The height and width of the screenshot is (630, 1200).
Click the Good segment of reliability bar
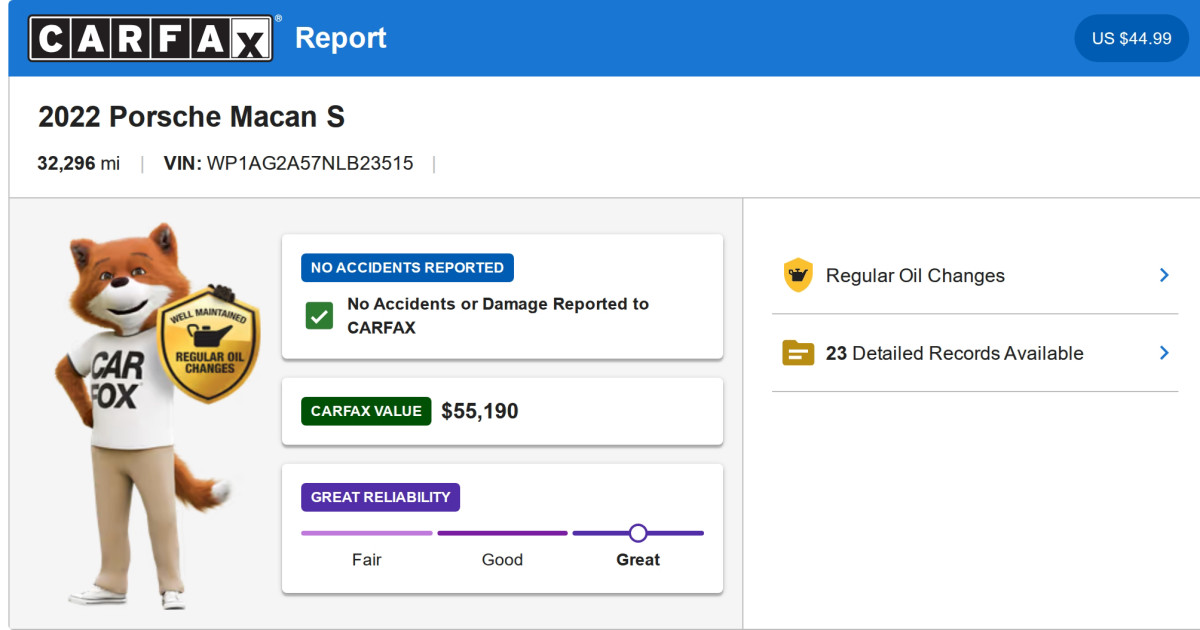(502, 533)
